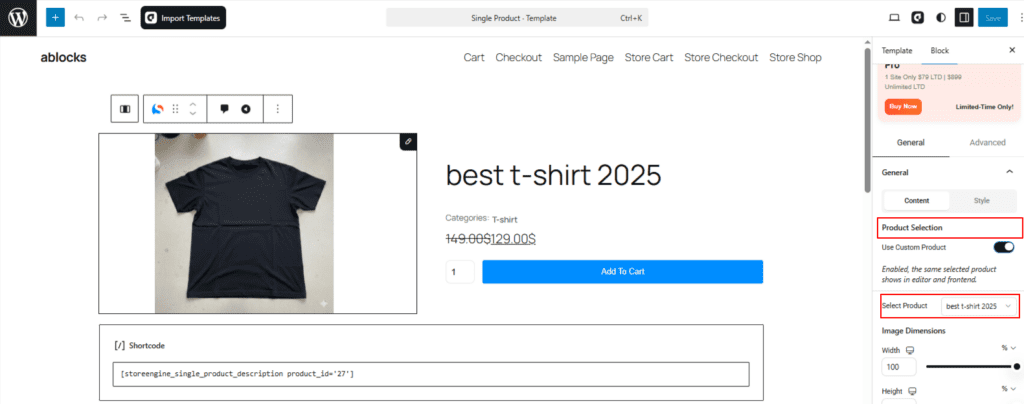Image resolution: width=1024 pixels, height=404 pixels.
Task: Click the speech bubble toolbar icon
Action: coord(225,109)
